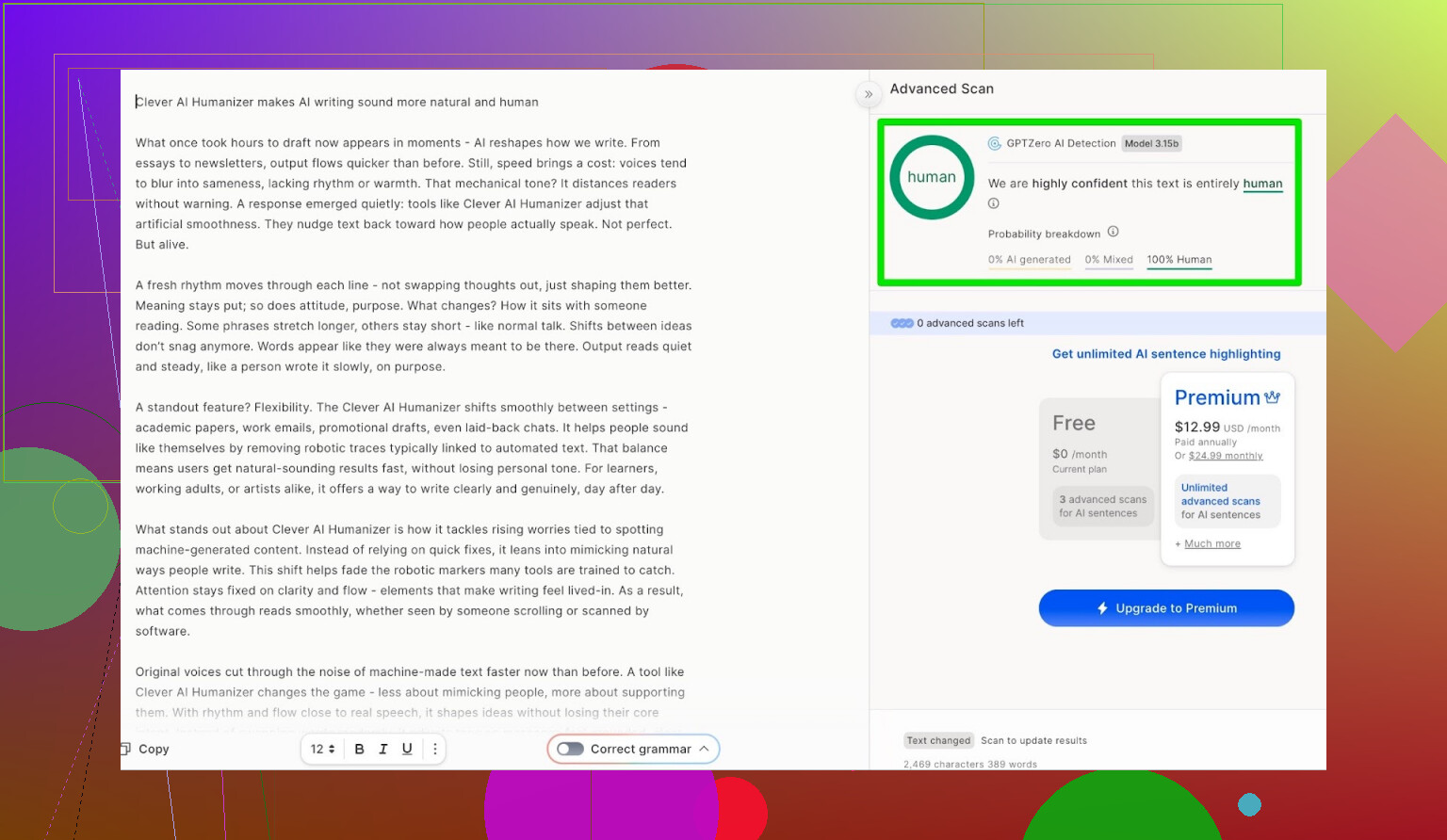Collapse the Advanced Scan panel chevron
Screen dimensions: 1447x840
coord(869,94)
